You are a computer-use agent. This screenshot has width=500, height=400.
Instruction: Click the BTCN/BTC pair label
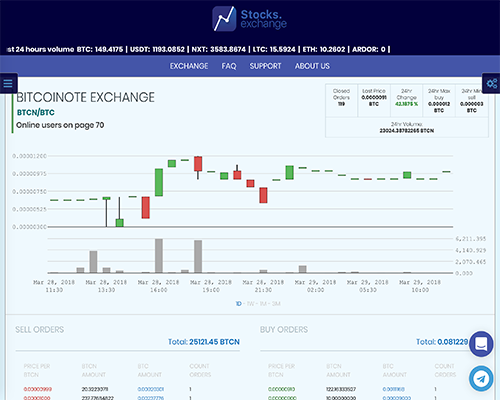click(36, 113)
